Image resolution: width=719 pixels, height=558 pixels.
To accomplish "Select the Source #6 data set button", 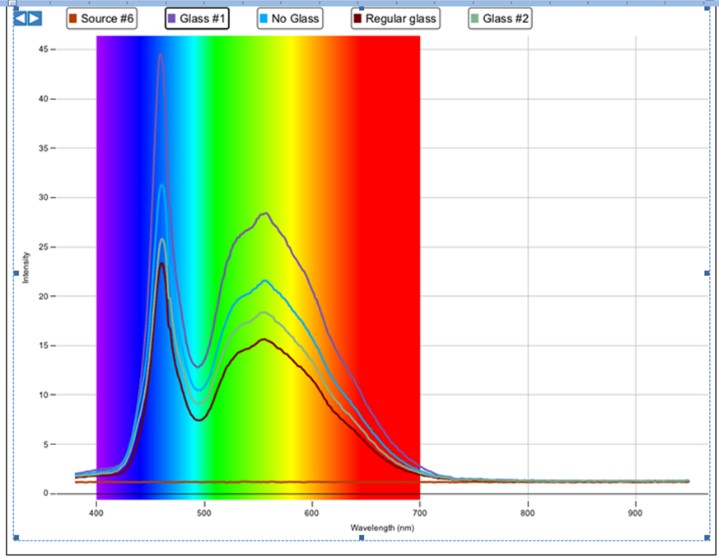I will [x=102, y=19].
